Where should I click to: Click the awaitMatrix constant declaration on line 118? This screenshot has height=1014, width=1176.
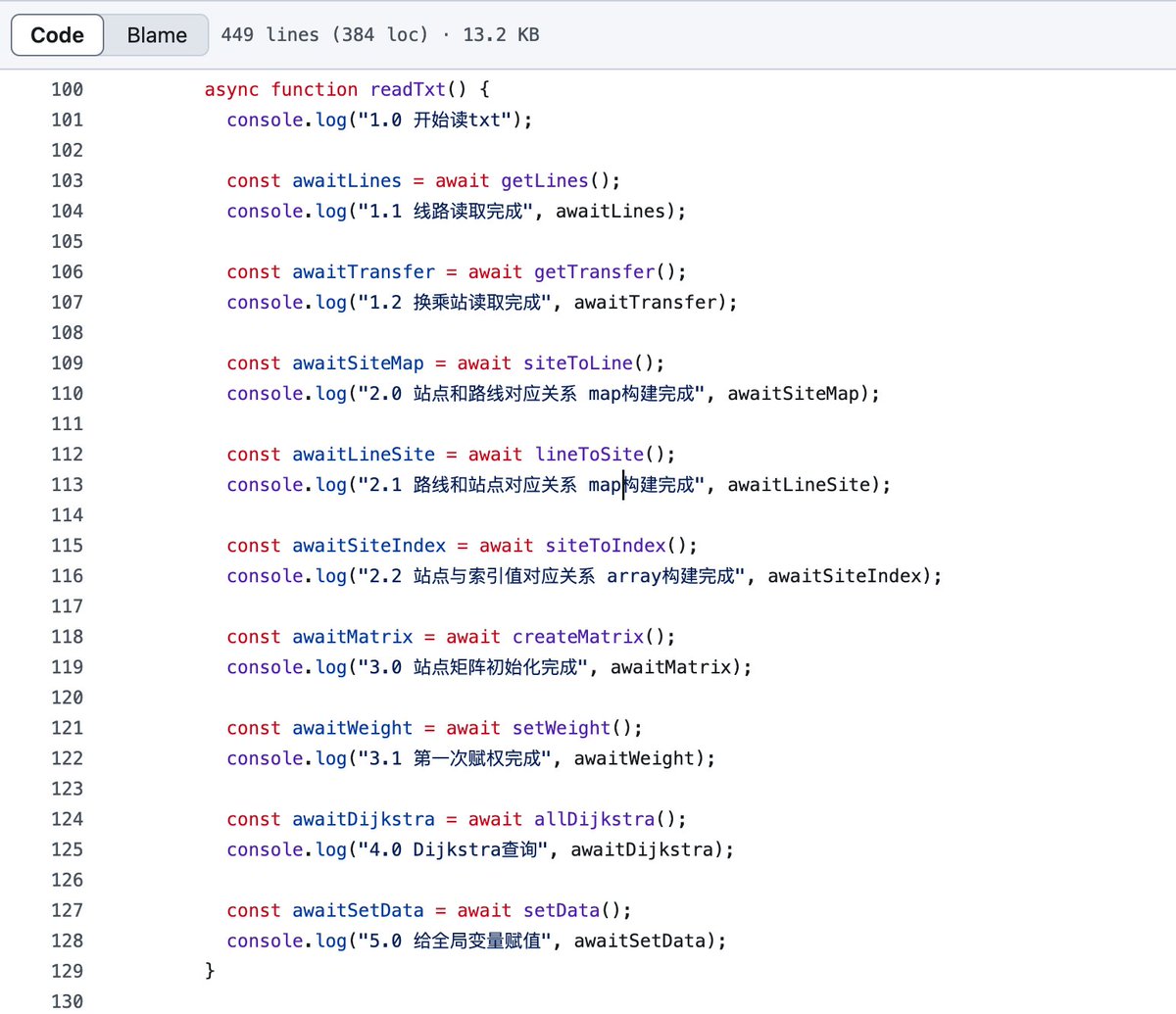coord(353,636)
